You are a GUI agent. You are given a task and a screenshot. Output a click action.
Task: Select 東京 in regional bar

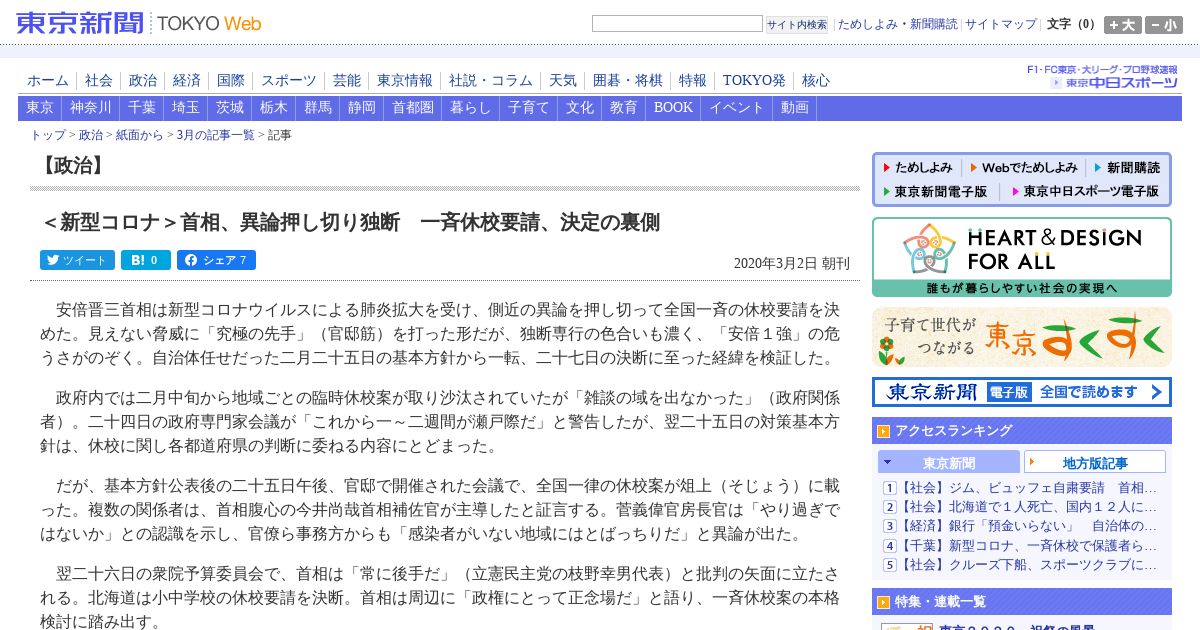point(40,108)
